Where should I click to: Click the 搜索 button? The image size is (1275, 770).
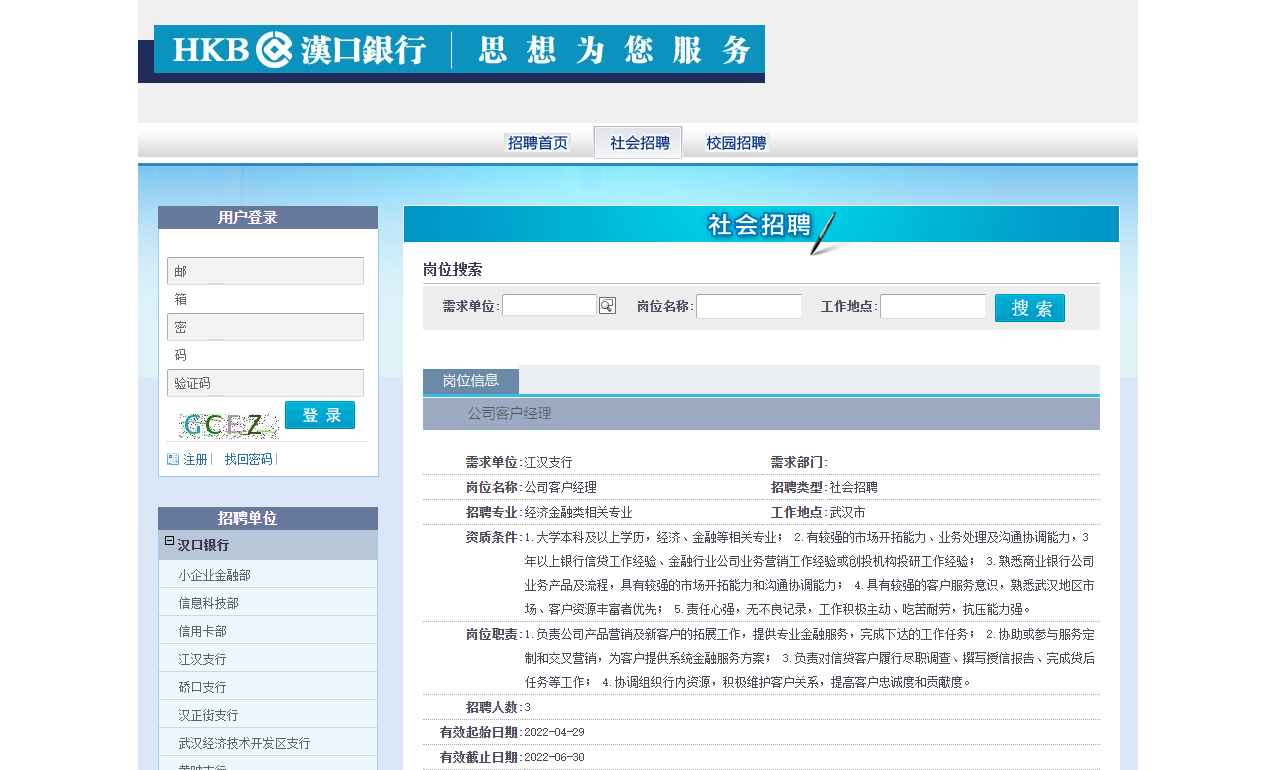click(1030, 308)
